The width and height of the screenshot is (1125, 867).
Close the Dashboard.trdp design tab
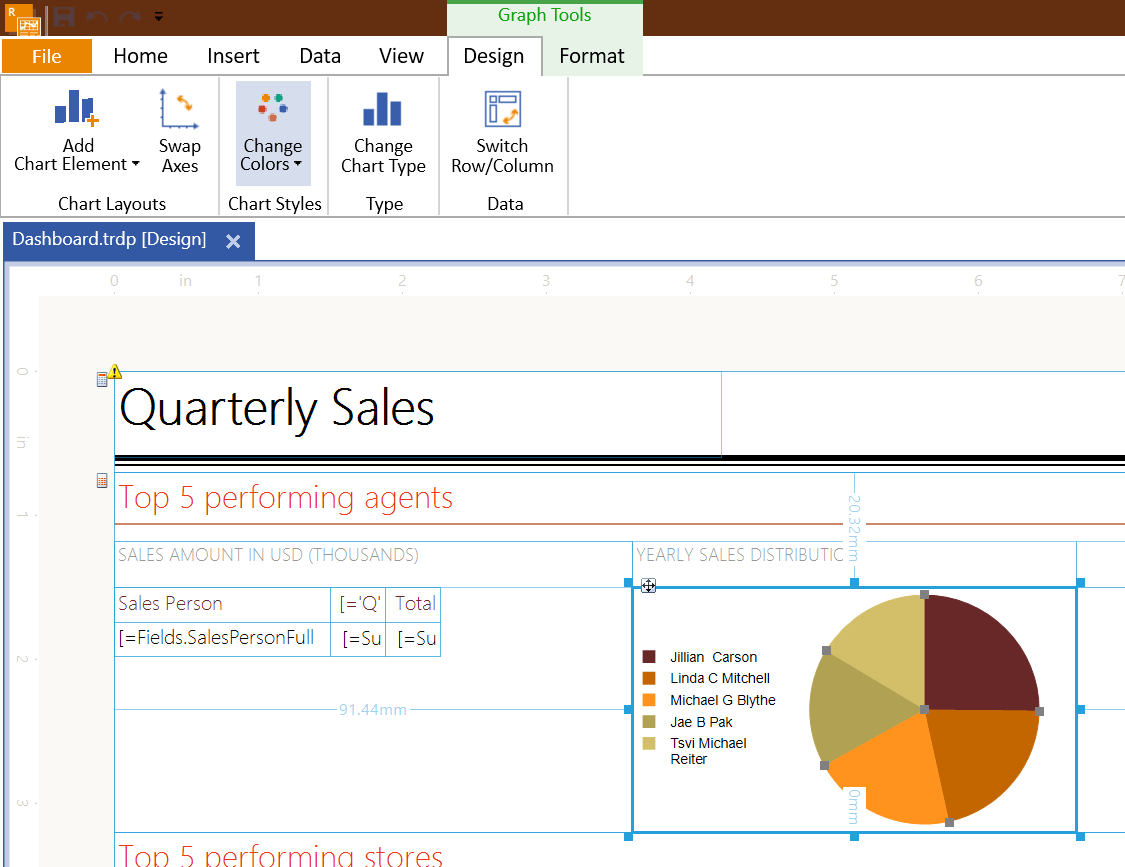pyautogui.click(x=233, y=241)
